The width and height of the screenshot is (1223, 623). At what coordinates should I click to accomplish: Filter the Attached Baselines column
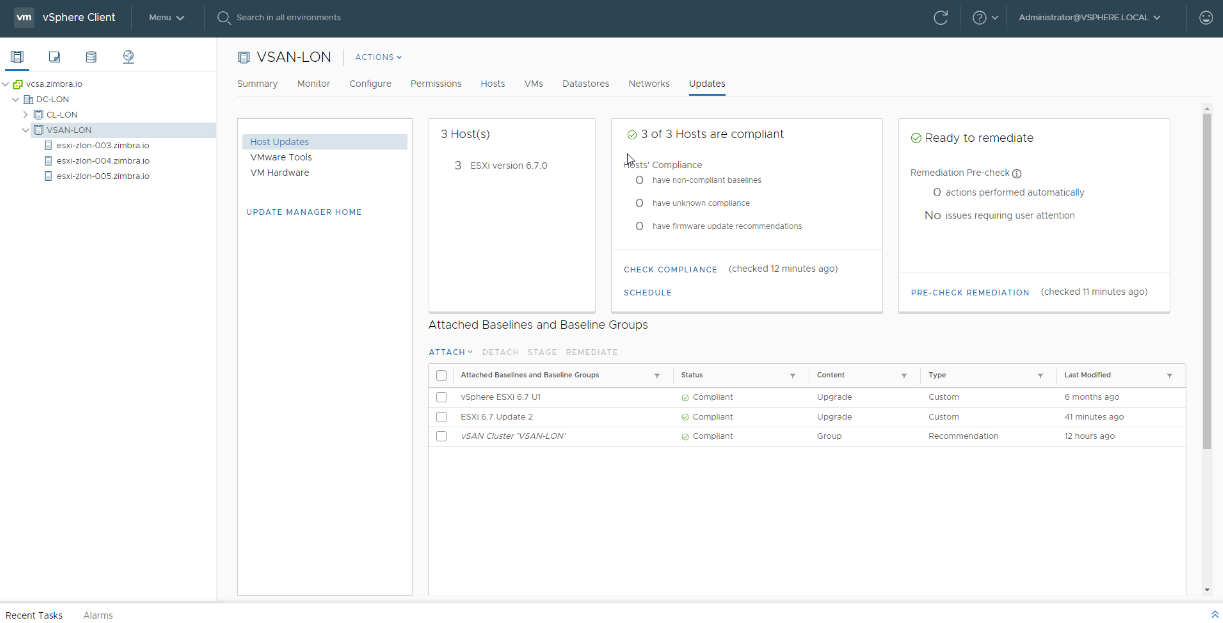pos(657,376)
